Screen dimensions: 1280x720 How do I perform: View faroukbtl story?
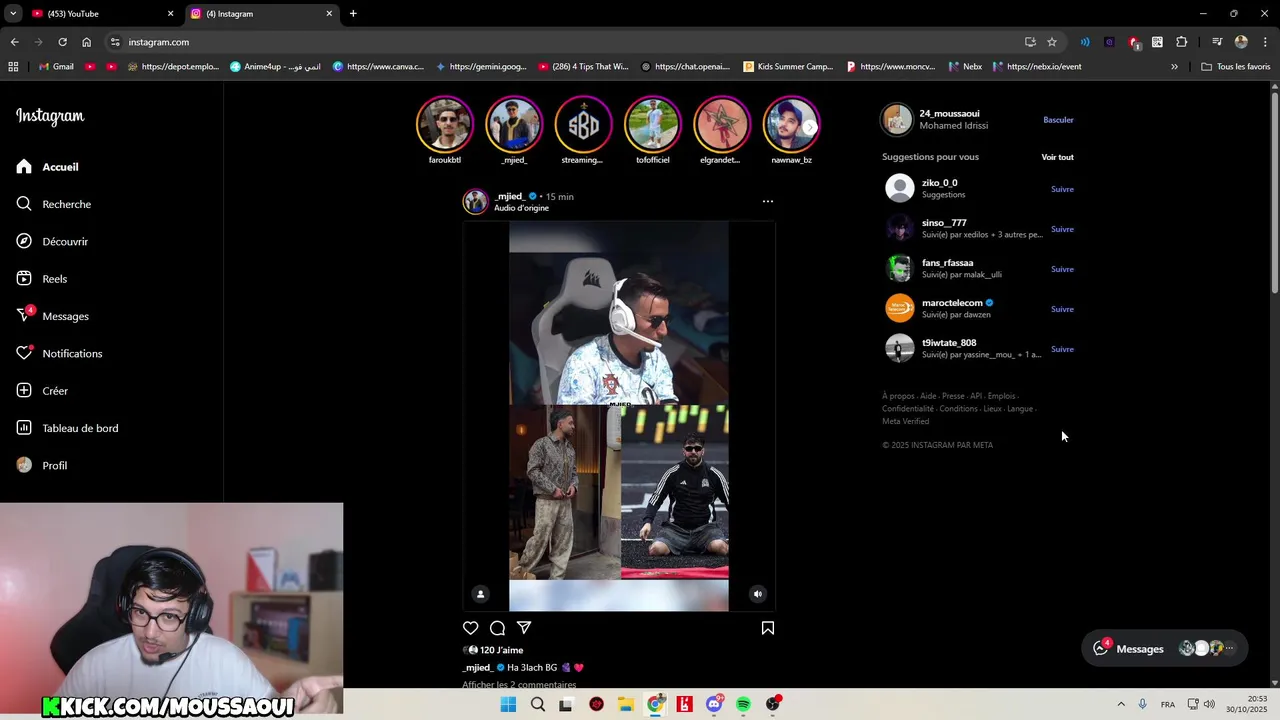445,124
